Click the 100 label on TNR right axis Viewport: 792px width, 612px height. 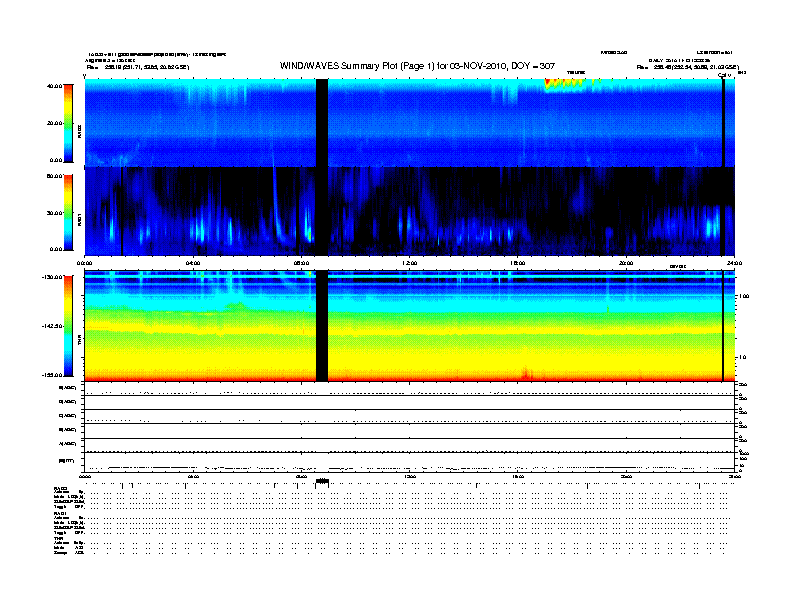(x=744, y=296)
